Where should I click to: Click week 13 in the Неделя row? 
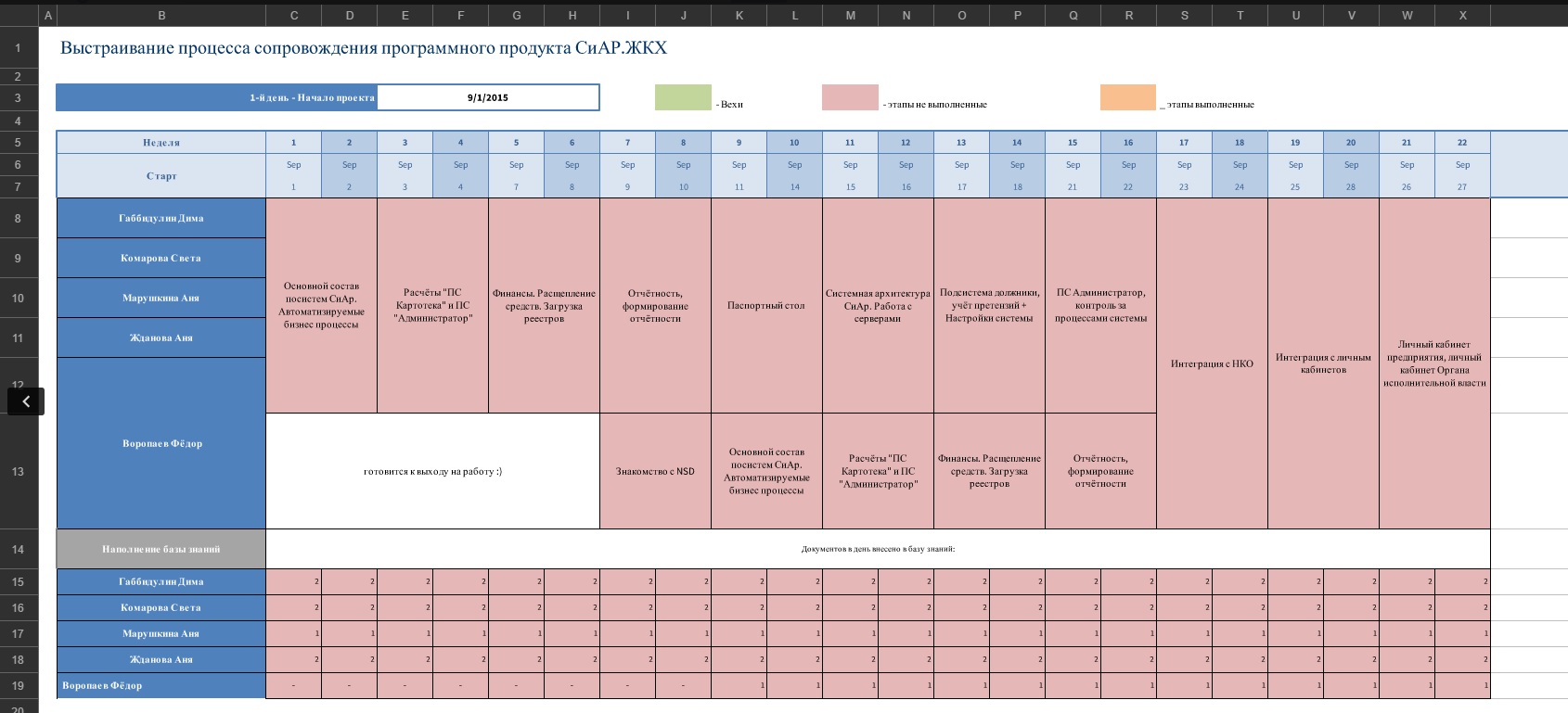961,143
